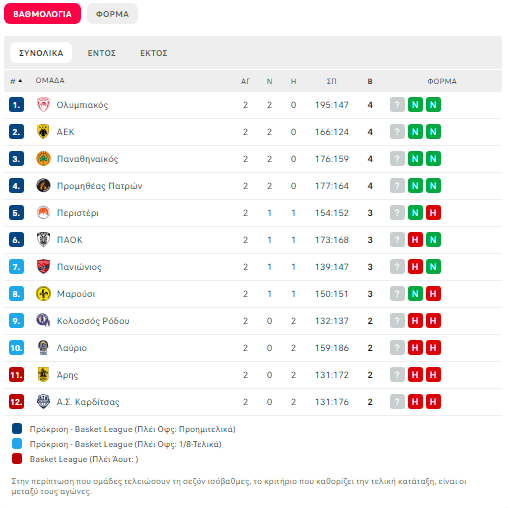Sort table by the # rank arrow
The image size is (508, 508).
(x=16, y=81)
